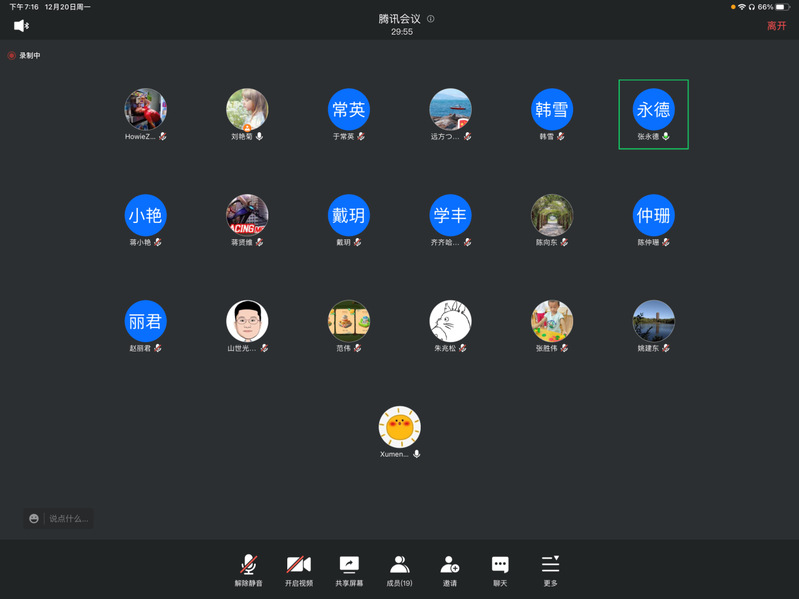Click the 说点什么 chat input field
Image resolution: width=799 pixels, height=599 pixels.
point(70,518)
